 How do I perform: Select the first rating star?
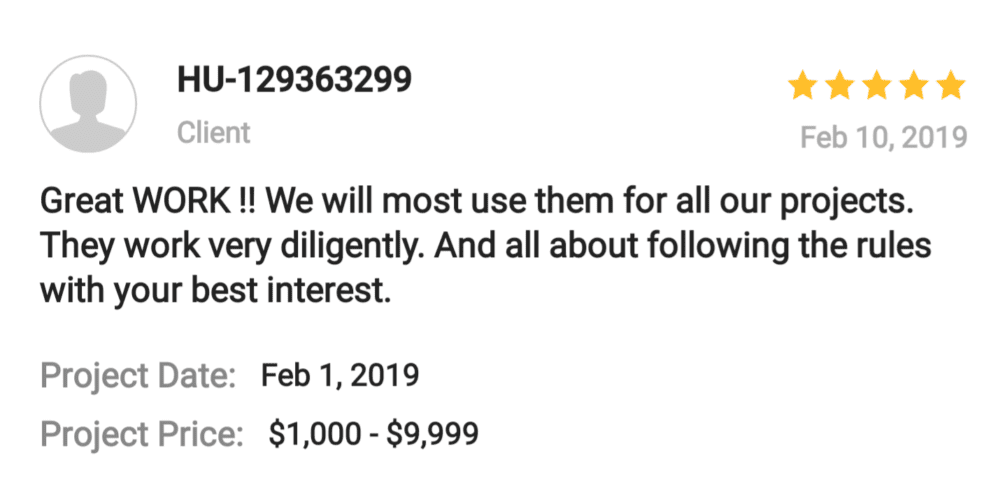coord(803,86)
